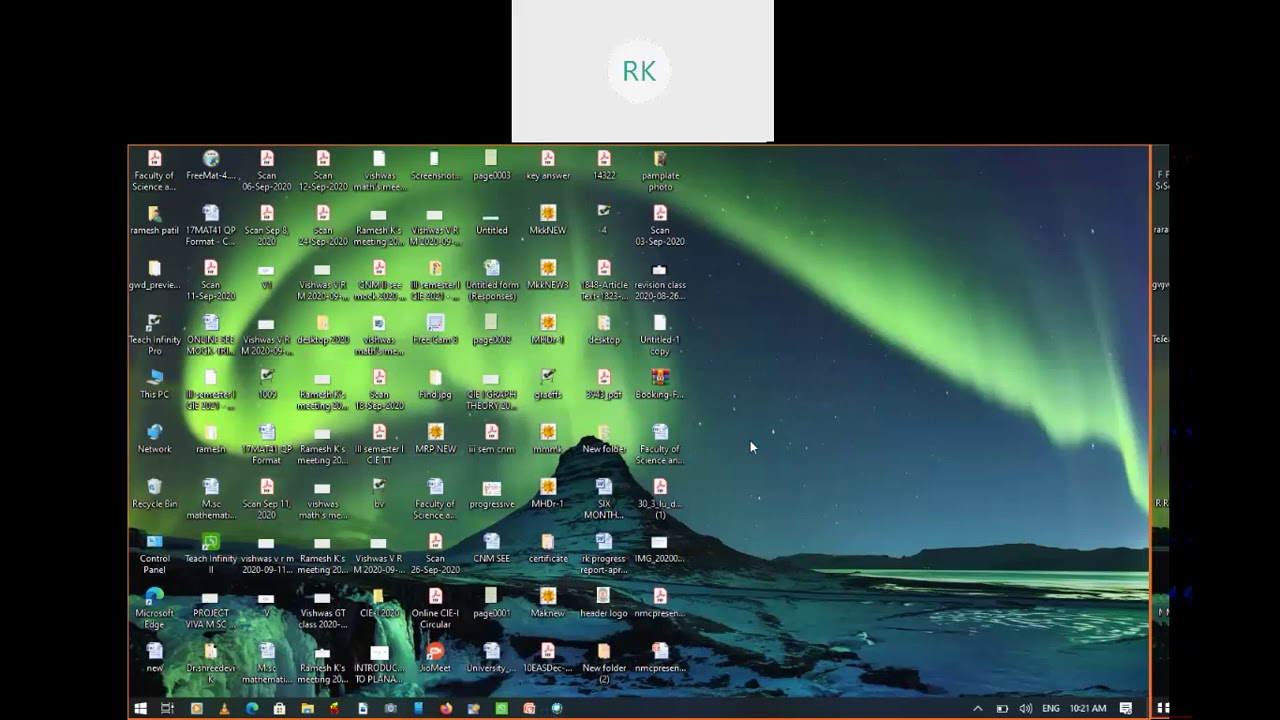Click the volume speaker tray icon
1280x720 pixels.
pos(1025,708)
